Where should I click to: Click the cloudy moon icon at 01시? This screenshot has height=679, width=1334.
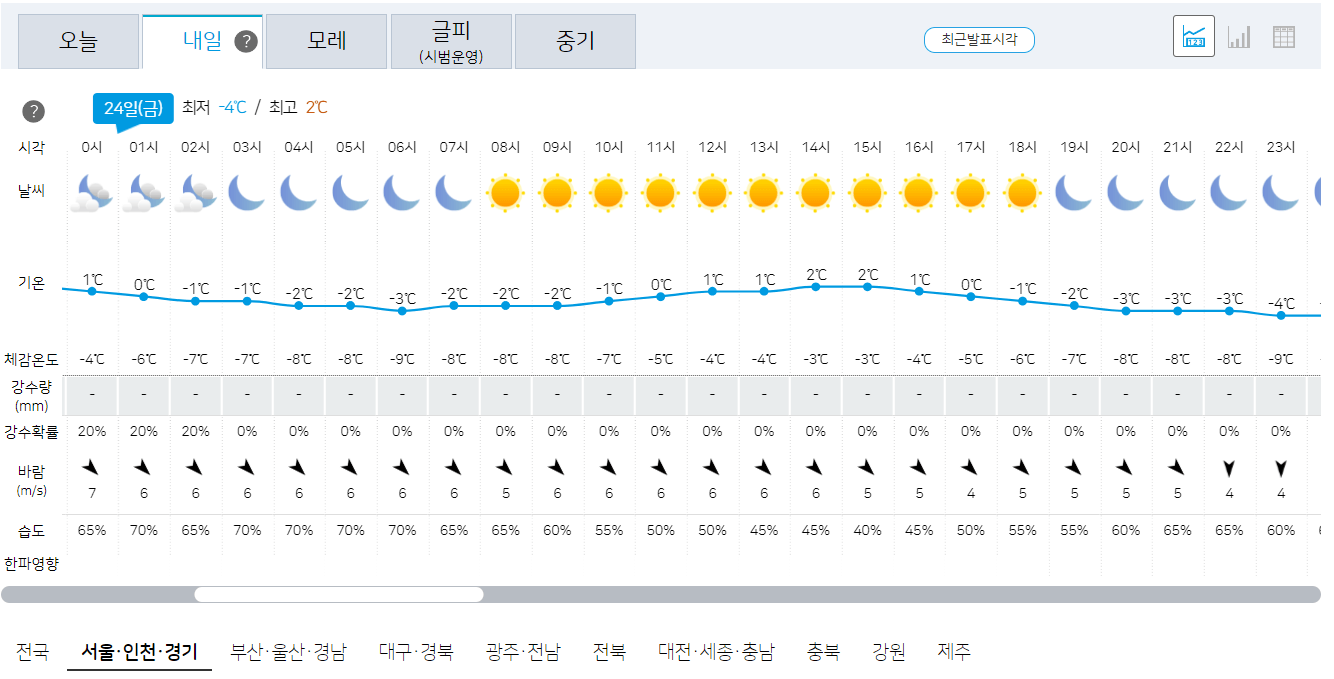(x=143, y=191)
